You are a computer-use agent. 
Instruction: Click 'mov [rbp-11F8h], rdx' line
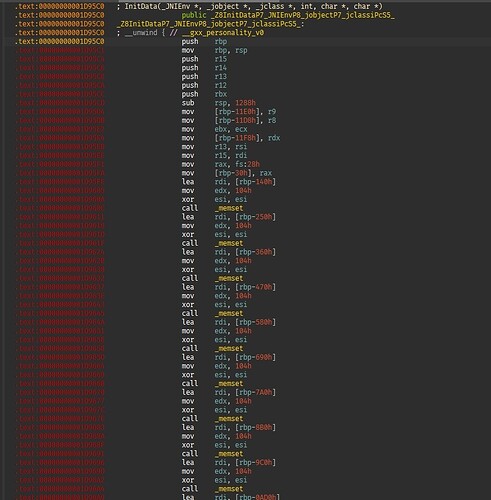click(x=231, y=138)
